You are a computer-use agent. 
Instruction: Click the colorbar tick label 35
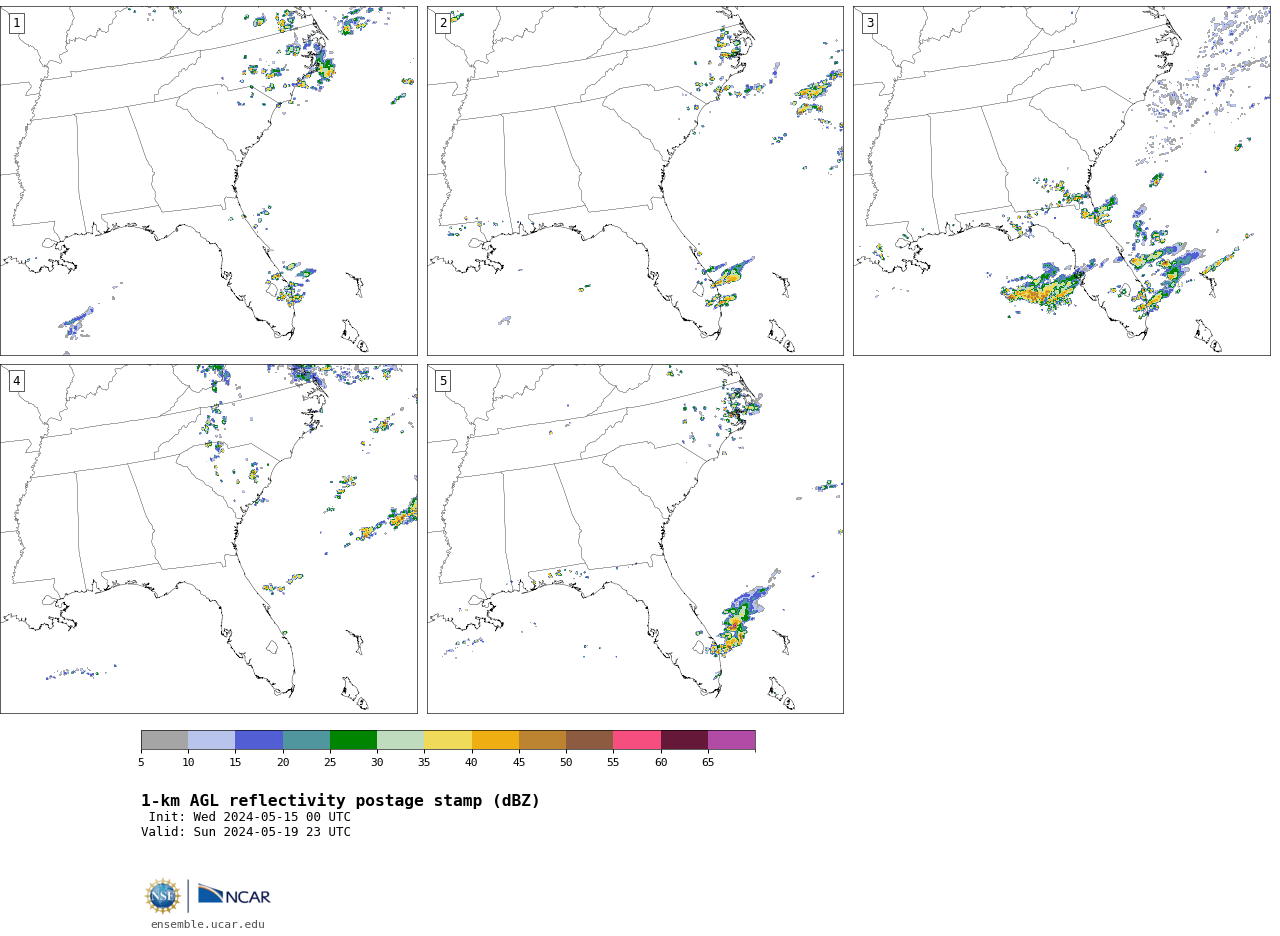pos(424,763)
